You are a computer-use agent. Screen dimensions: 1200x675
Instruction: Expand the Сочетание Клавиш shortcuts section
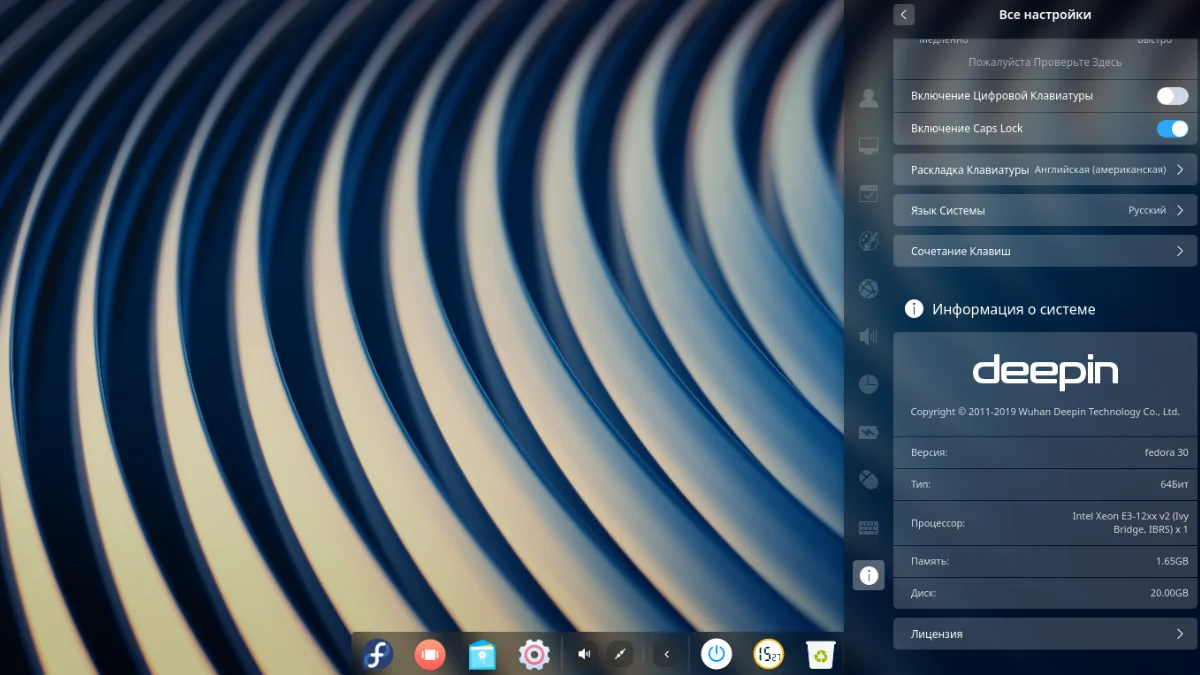1044,251
